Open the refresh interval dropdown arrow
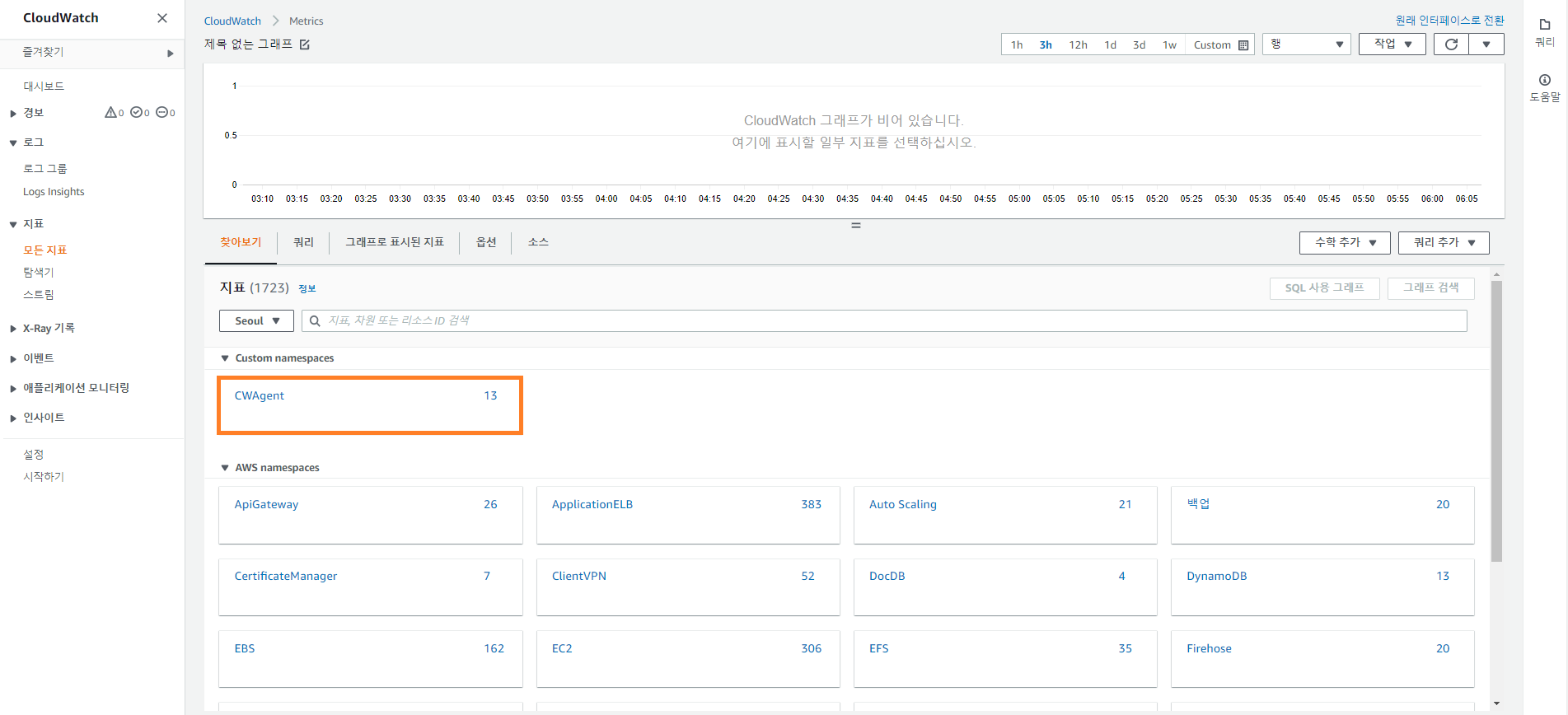The width and height of the screenshot is (1568, 715). click(x=1486, y=44)
